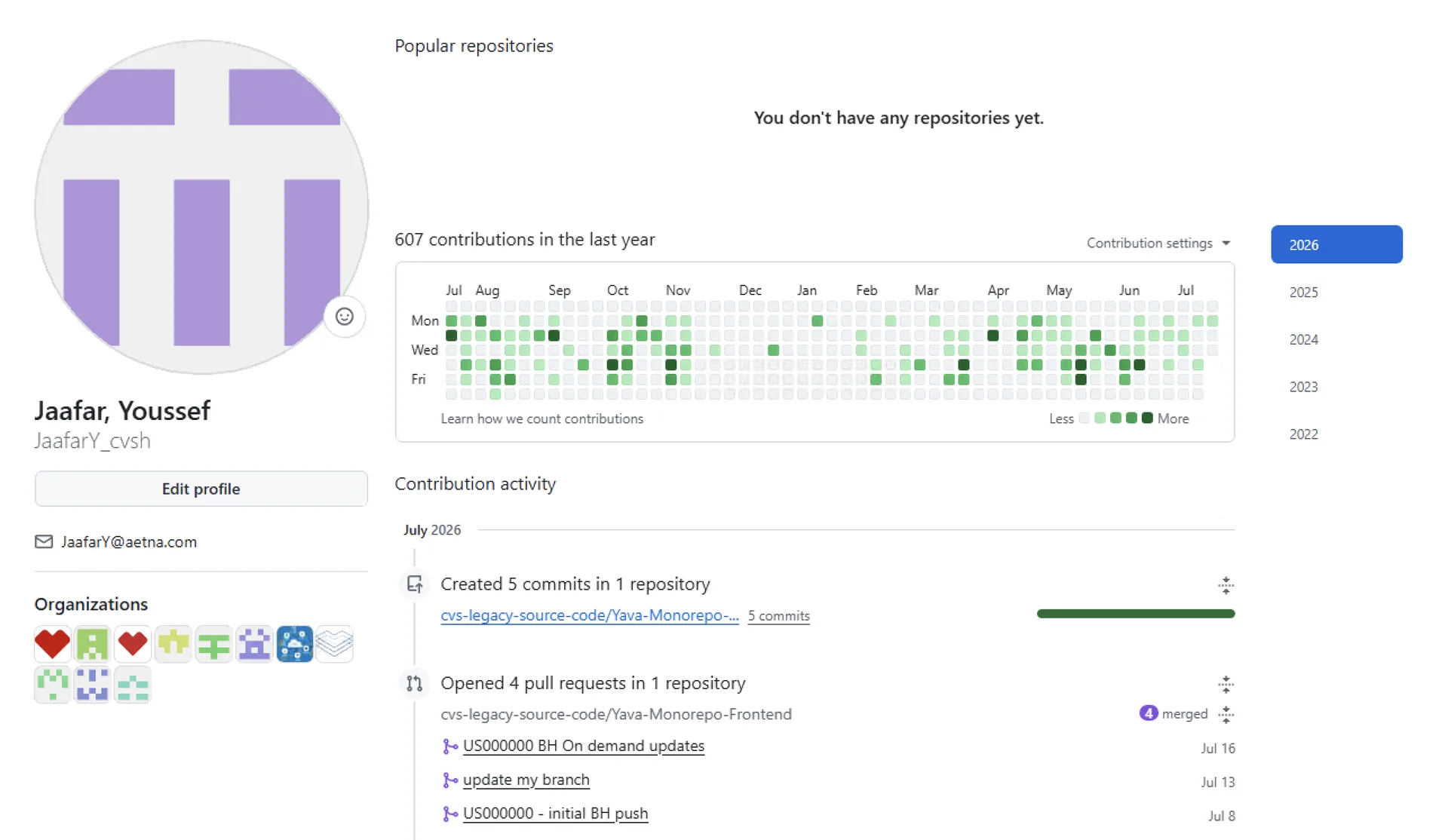This screenshot has width=1448, height=840.
Task: Click the Jul 16 date
Action: 1218,748
